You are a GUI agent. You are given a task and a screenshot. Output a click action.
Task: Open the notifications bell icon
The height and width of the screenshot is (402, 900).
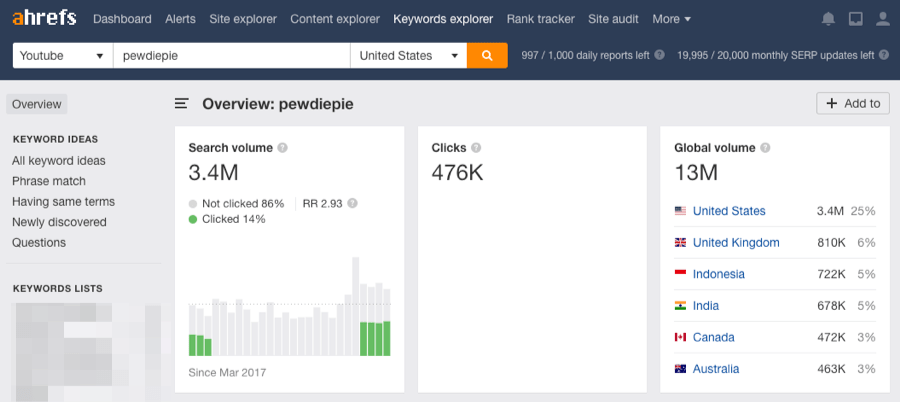pos(828,19)
